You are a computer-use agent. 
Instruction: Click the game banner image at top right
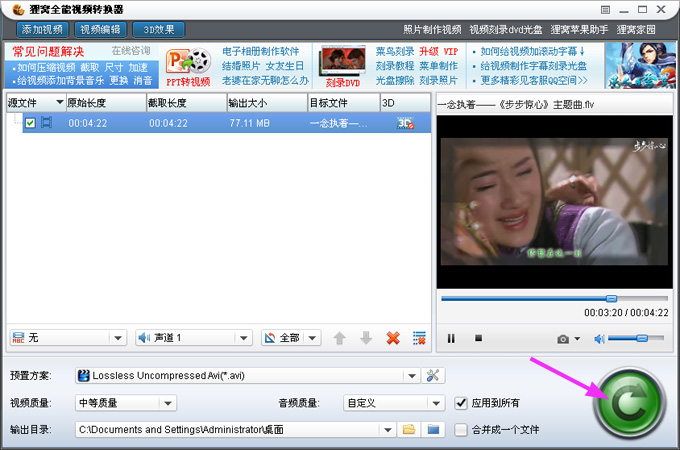pos(641,65)
